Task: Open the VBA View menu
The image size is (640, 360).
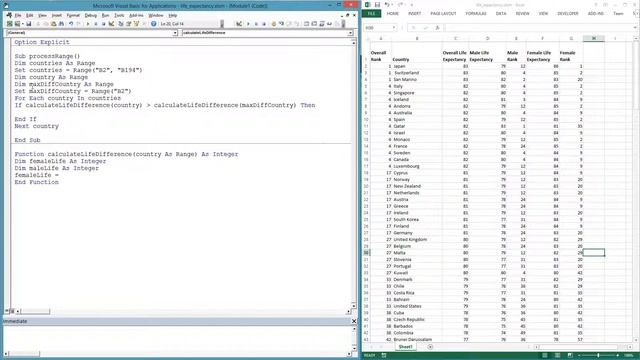Action: click(42, 16)
